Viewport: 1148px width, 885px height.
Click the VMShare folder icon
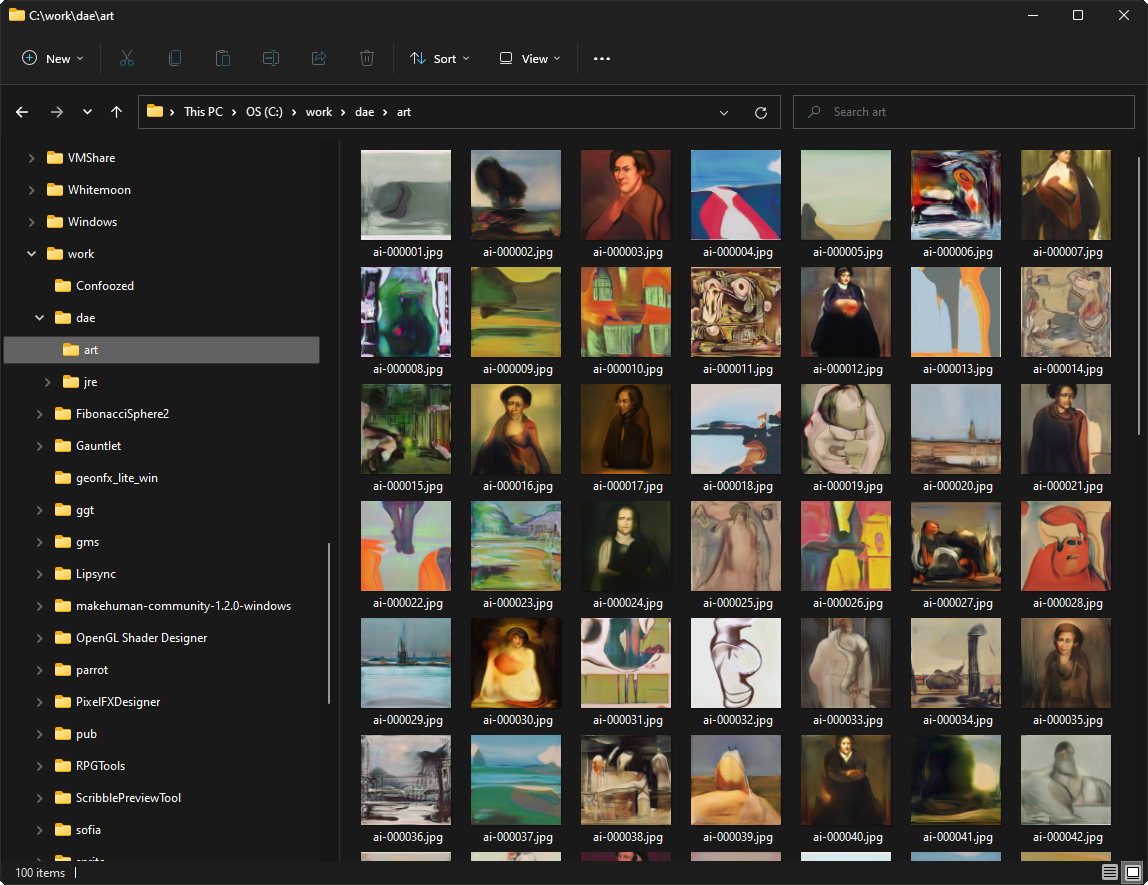(55, 157)
